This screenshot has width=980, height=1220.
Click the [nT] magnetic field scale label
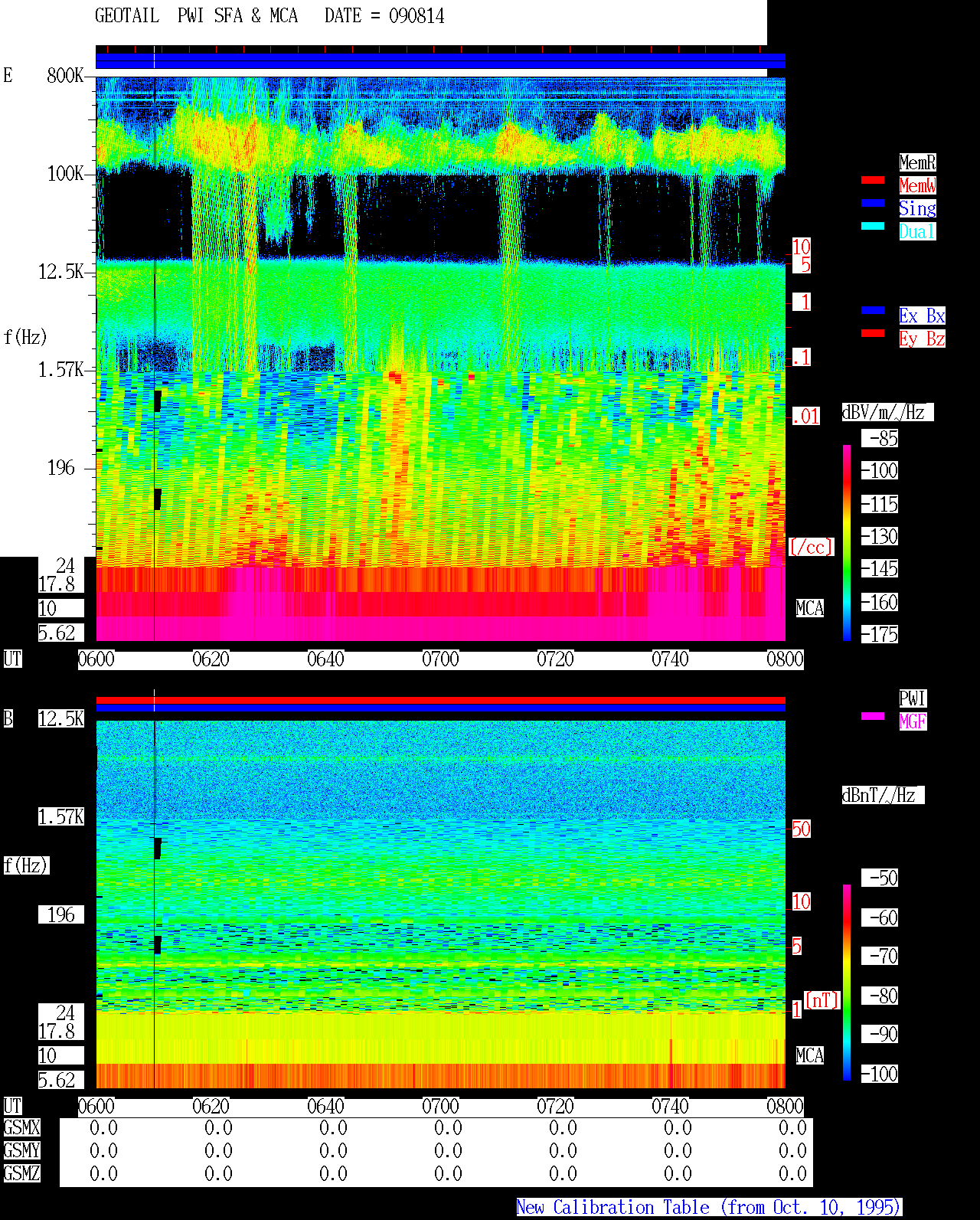822,1000
